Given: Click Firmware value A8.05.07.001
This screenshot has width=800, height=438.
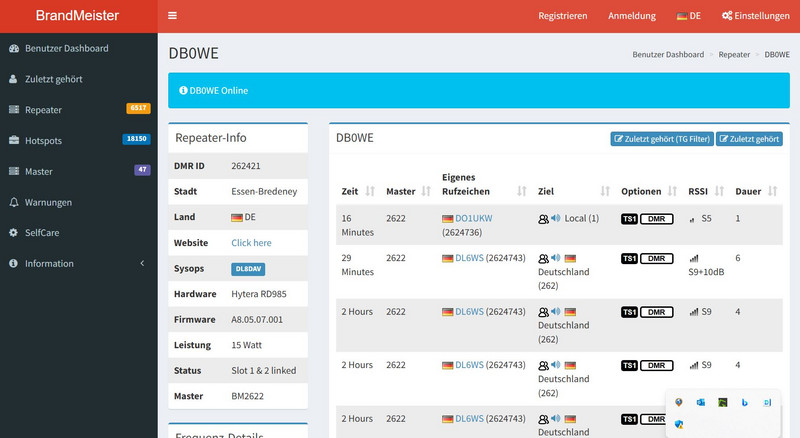Looking at the screenshot, I should (257, 320).
